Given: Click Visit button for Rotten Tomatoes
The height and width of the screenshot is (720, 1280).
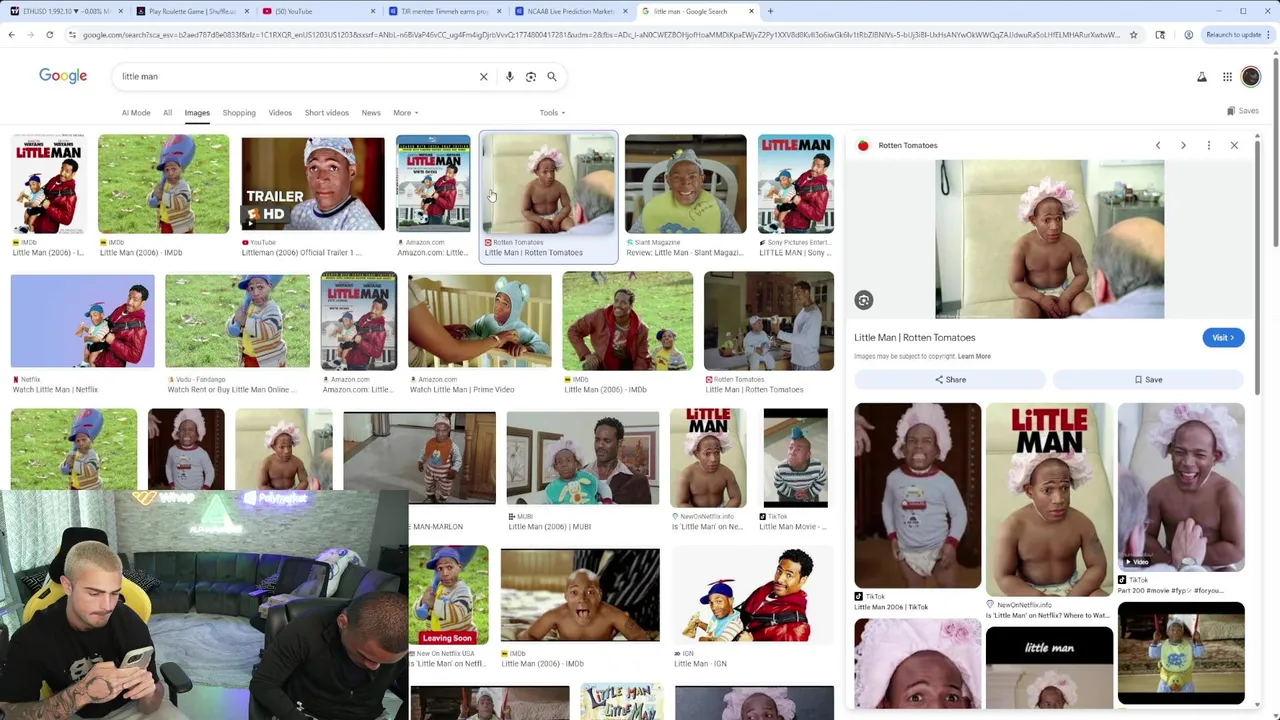Looking at the screenshot, I should pyautogui.click(x=1223, y=338).
